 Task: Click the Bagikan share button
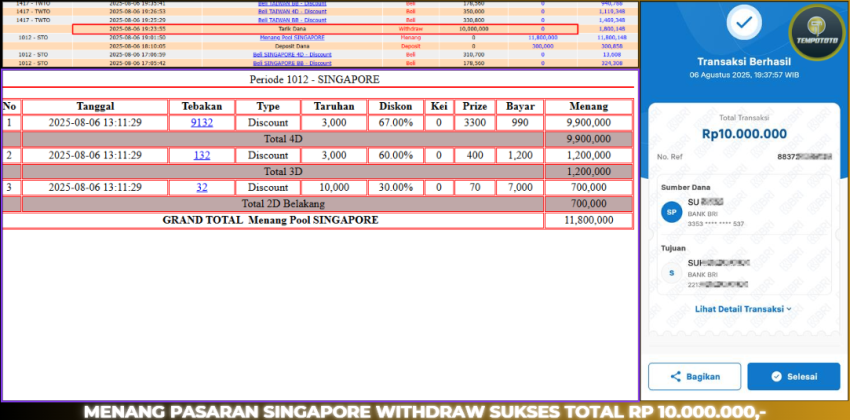pos(694,377)
